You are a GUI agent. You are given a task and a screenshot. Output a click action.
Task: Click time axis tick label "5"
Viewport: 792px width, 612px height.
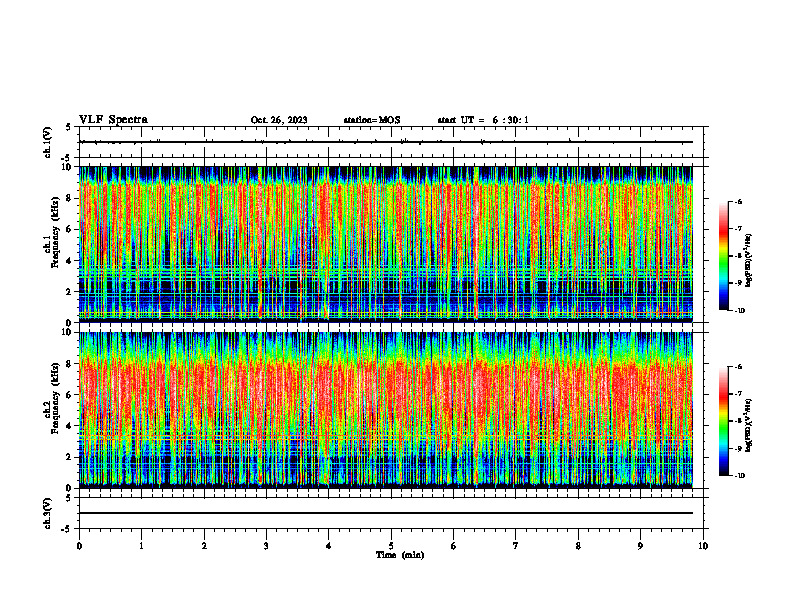[391, 546]
